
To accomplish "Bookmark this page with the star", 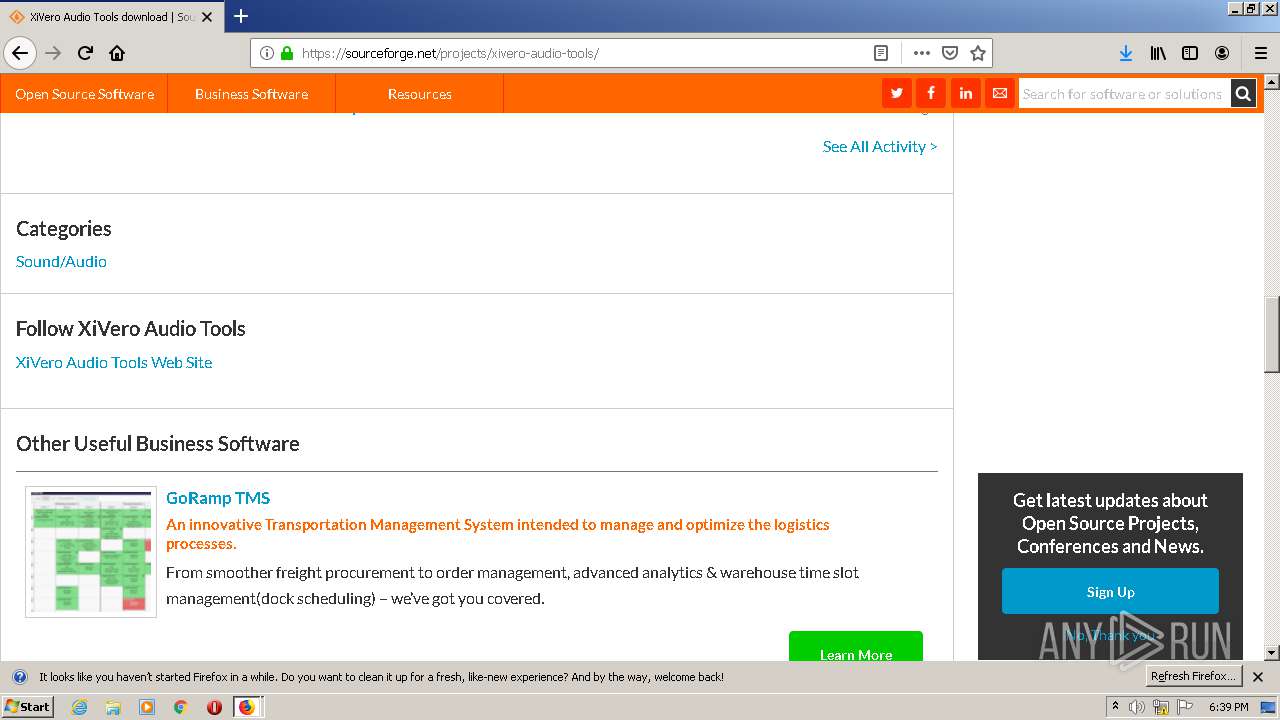I will pyautogui.click(x=978, y=53).
